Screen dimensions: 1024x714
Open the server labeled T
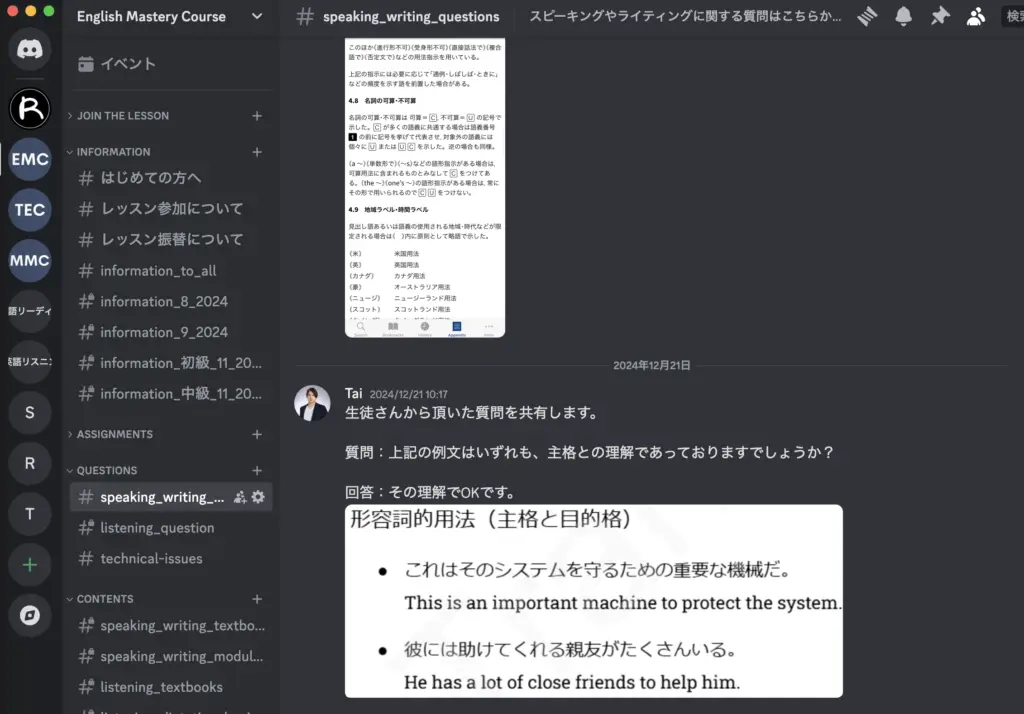tap(30, 514)
